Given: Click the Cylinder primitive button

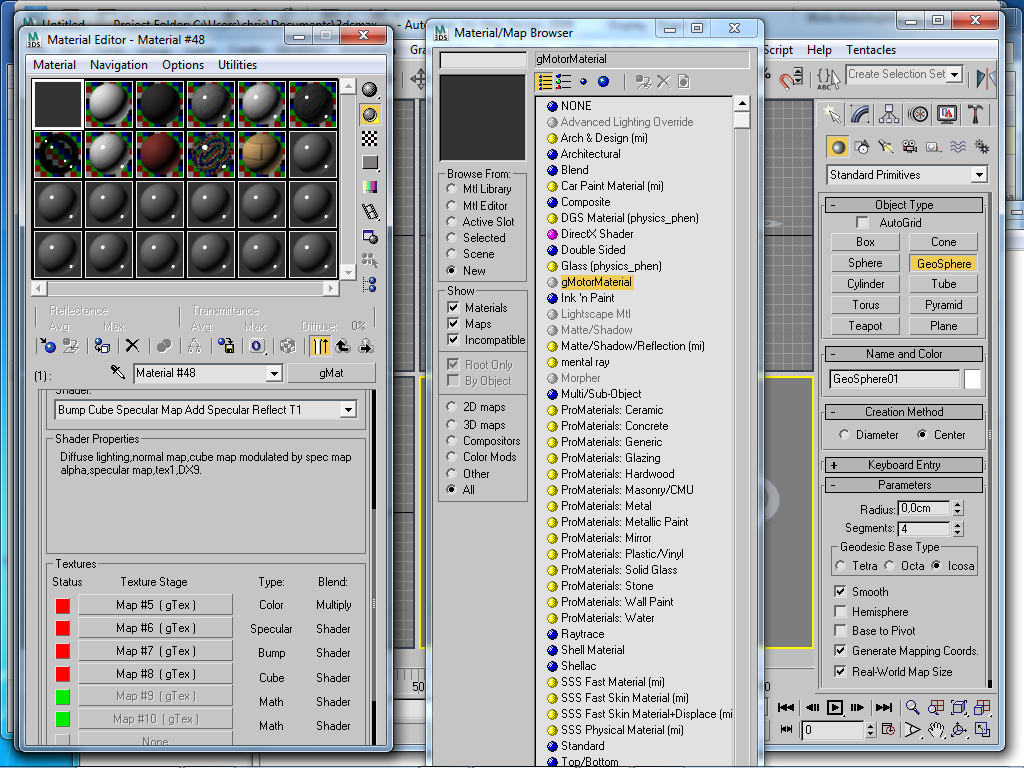Looking at the screenshot, I should 865,284.
